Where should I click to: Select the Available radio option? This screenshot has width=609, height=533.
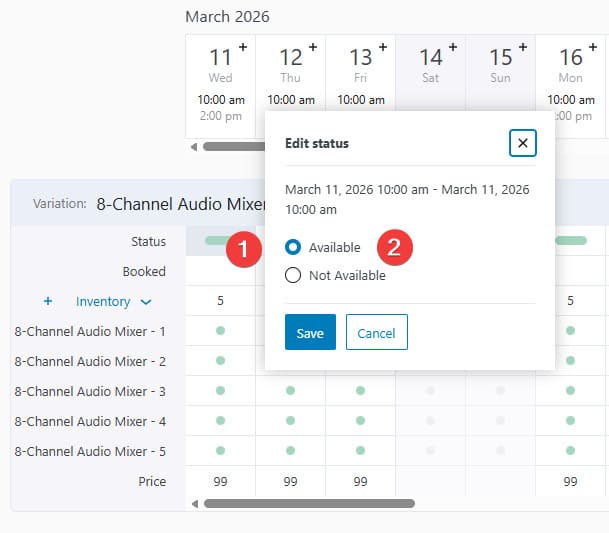click(x=293, y=247)
